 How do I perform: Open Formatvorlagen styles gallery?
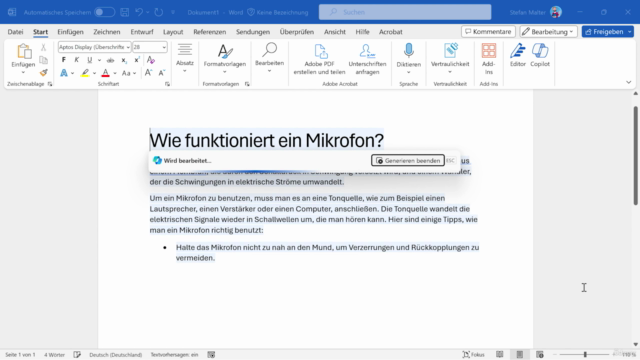tap(225, 59)
